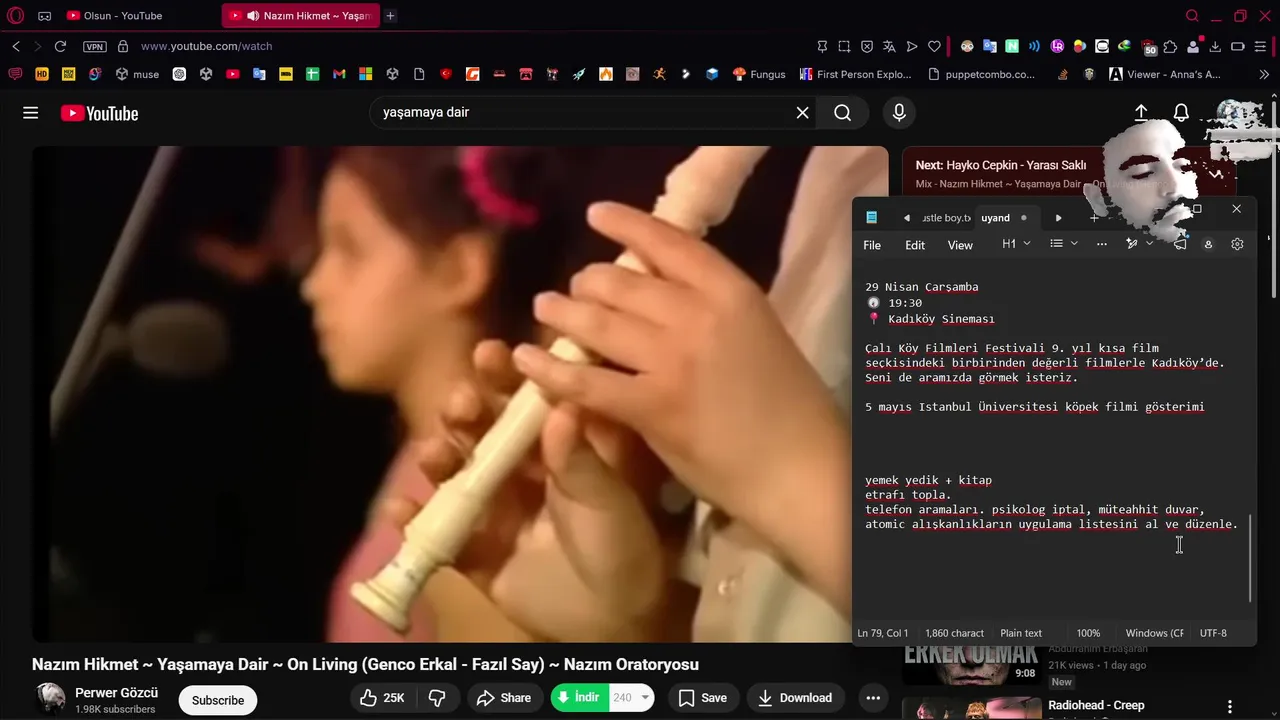
Task: Open the extensions puzzle icon
Action: coord(1170,46)
